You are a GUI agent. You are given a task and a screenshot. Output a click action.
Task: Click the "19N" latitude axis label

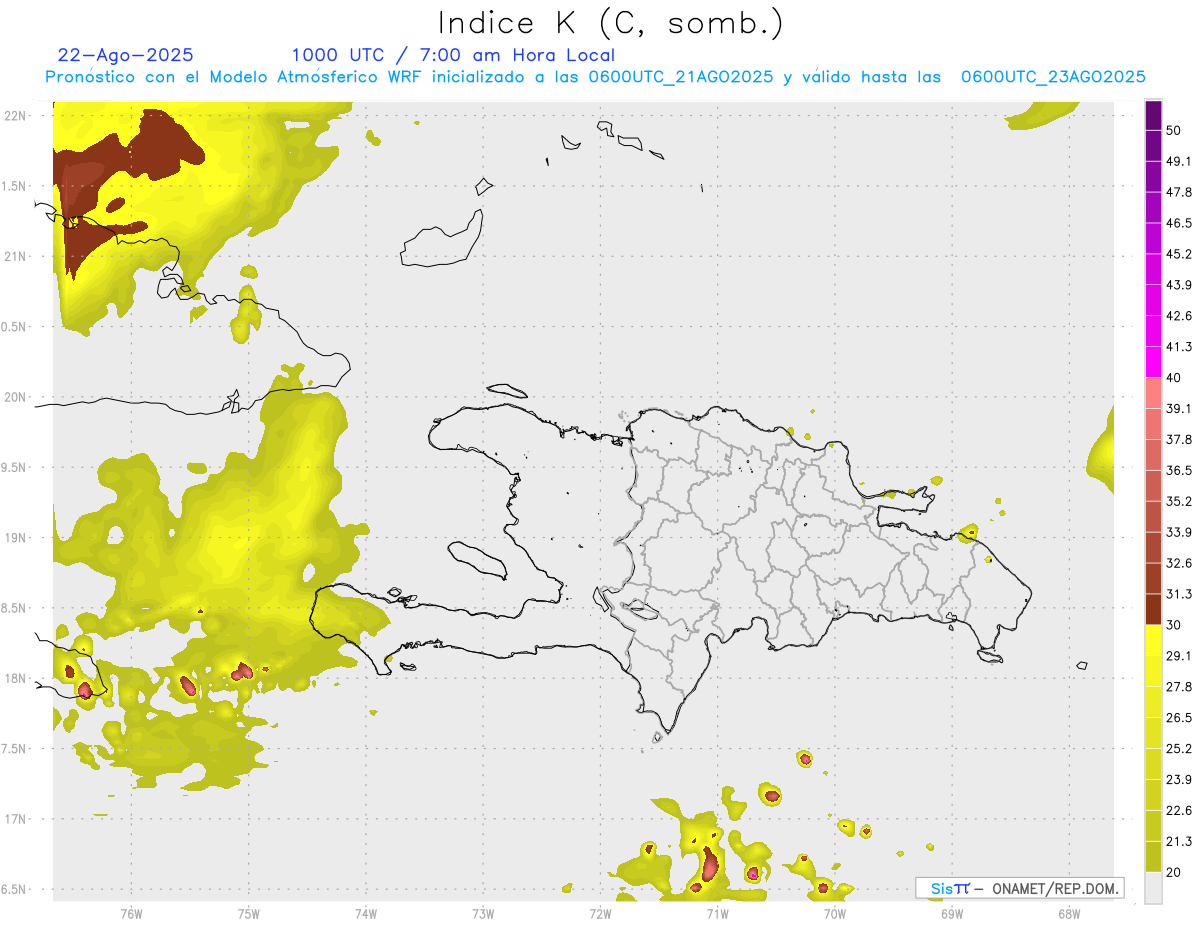pos(15,538)
